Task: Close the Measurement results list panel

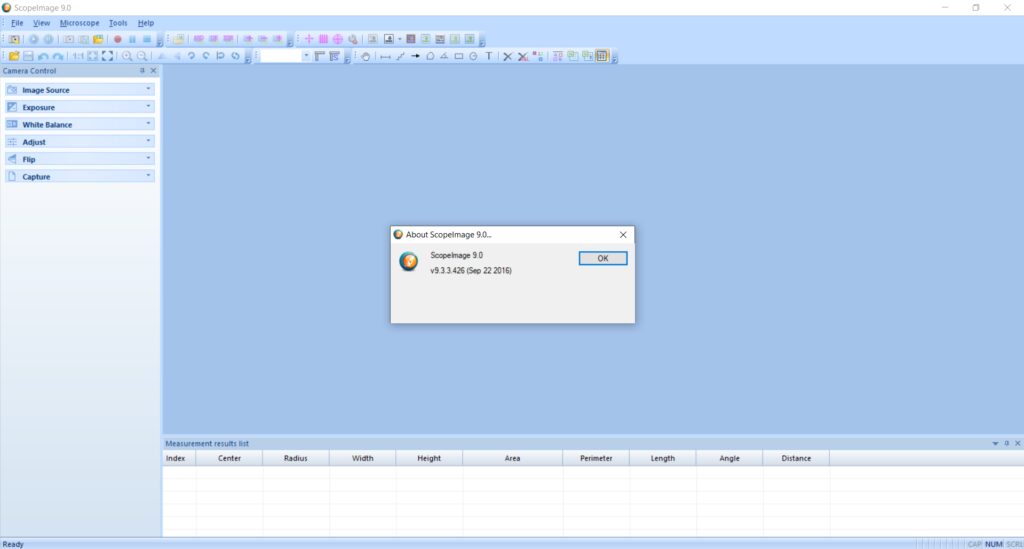Action: tap(1017, 443)
